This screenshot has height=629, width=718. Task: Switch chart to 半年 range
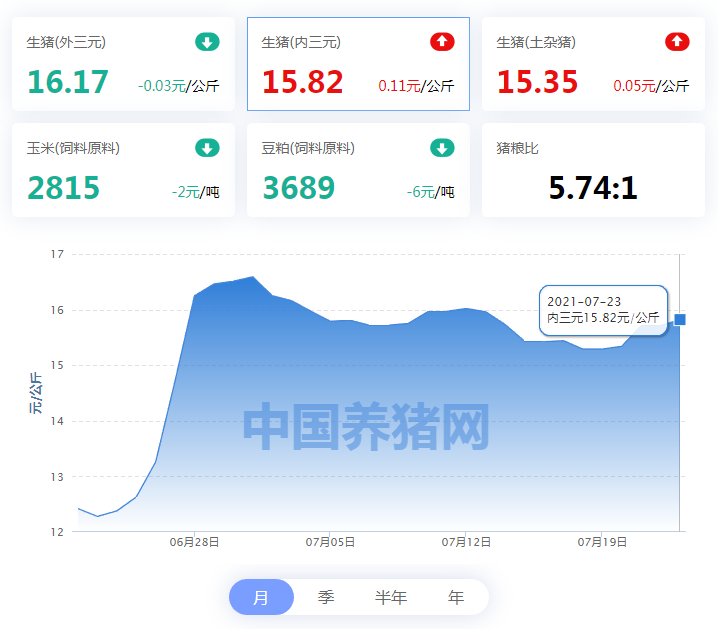391,597
